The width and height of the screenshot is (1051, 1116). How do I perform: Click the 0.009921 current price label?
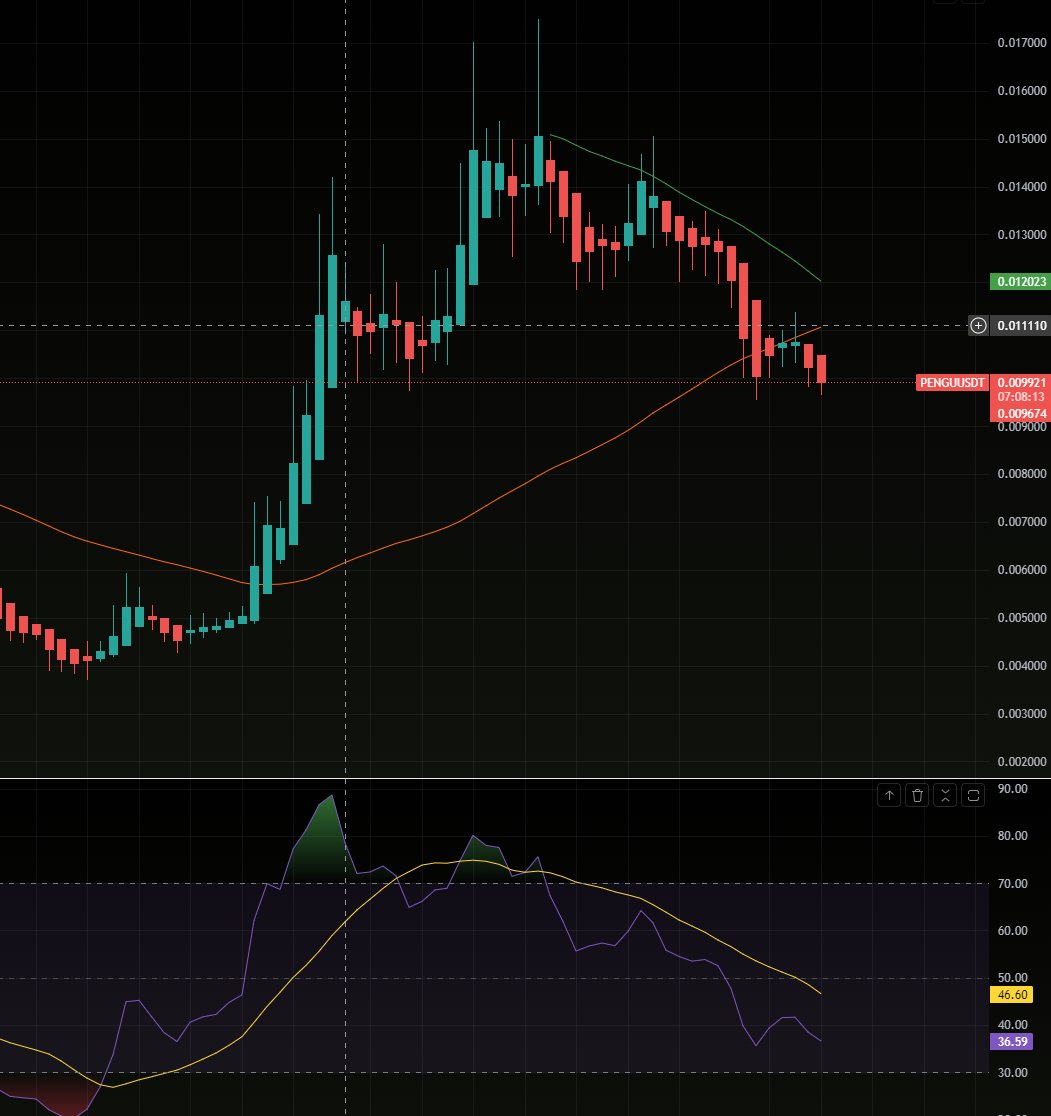(x=1021, y=383)
